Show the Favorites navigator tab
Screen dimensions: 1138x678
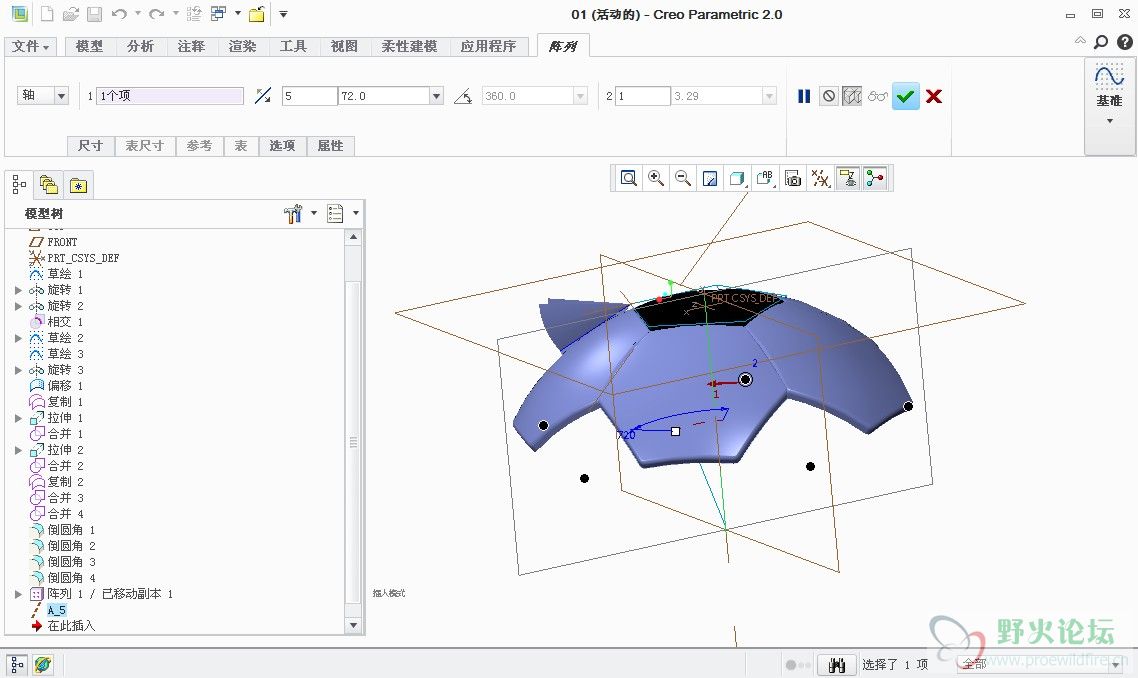click(78, 185)
